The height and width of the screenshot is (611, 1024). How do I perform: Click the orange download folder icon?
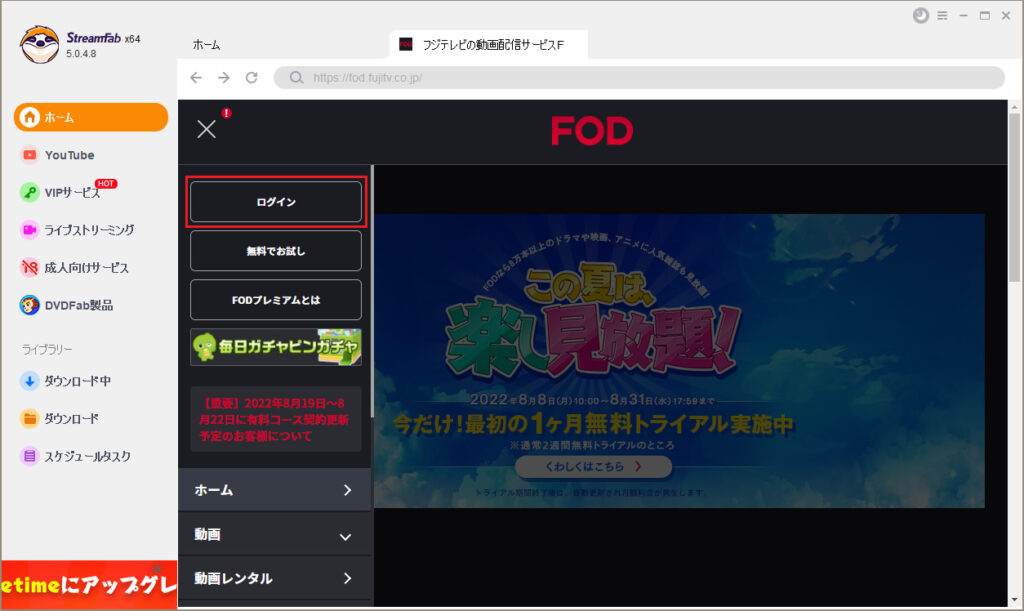(x=29, y=418)
